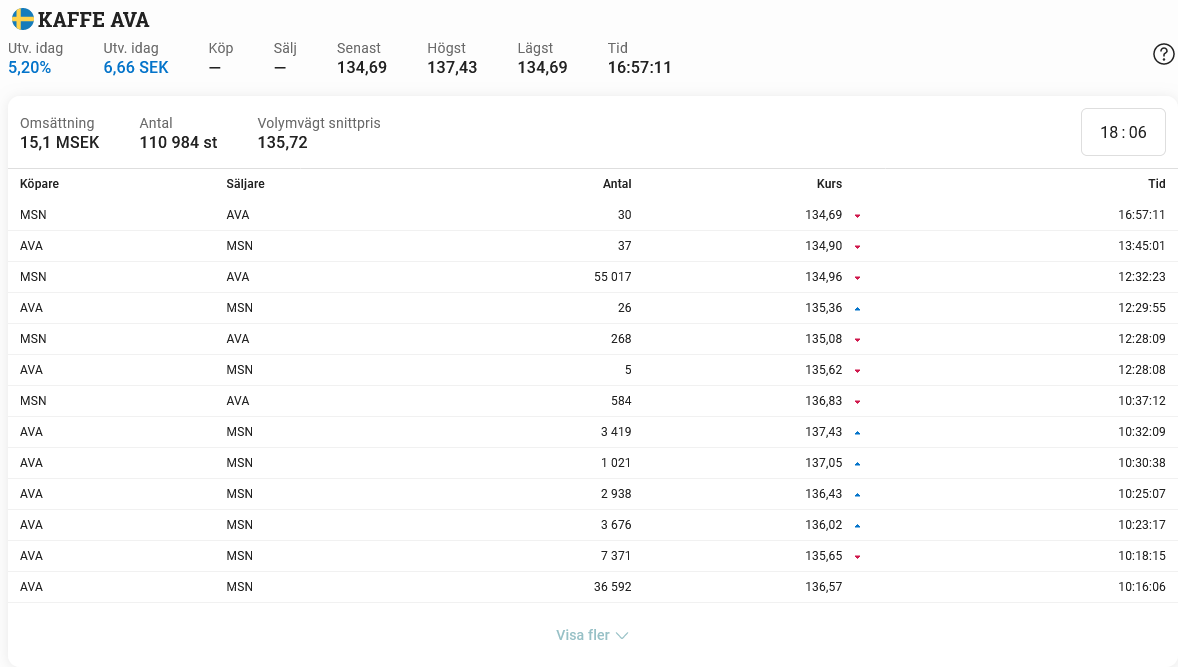The height and width of the screenshot is (667, 1178).
Task: Click the Tid column header
Action: pyautogui.click(x=1157, y=184)
